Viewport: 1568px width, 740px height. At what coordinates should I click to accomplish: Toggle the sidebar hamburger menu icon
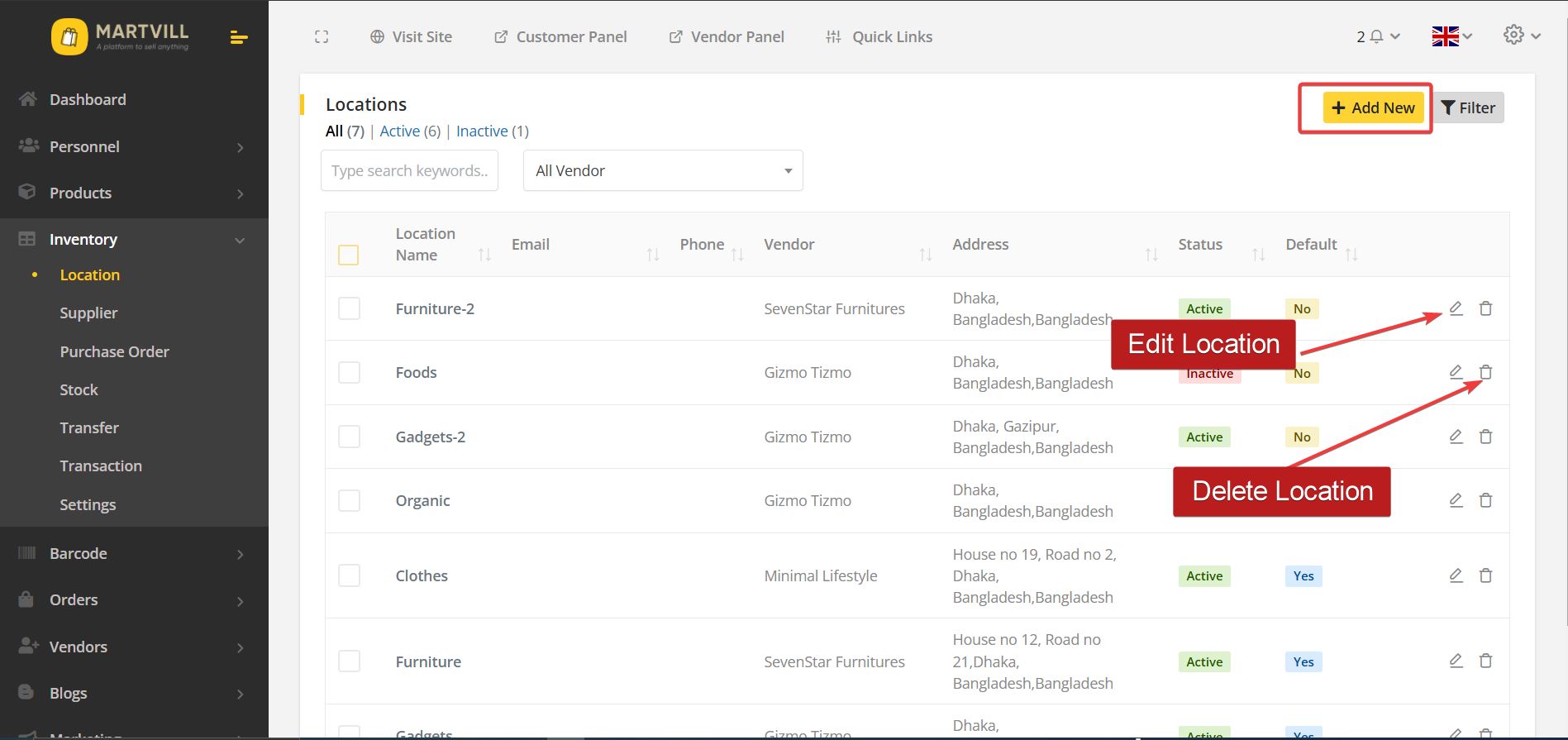click(239, 37)
